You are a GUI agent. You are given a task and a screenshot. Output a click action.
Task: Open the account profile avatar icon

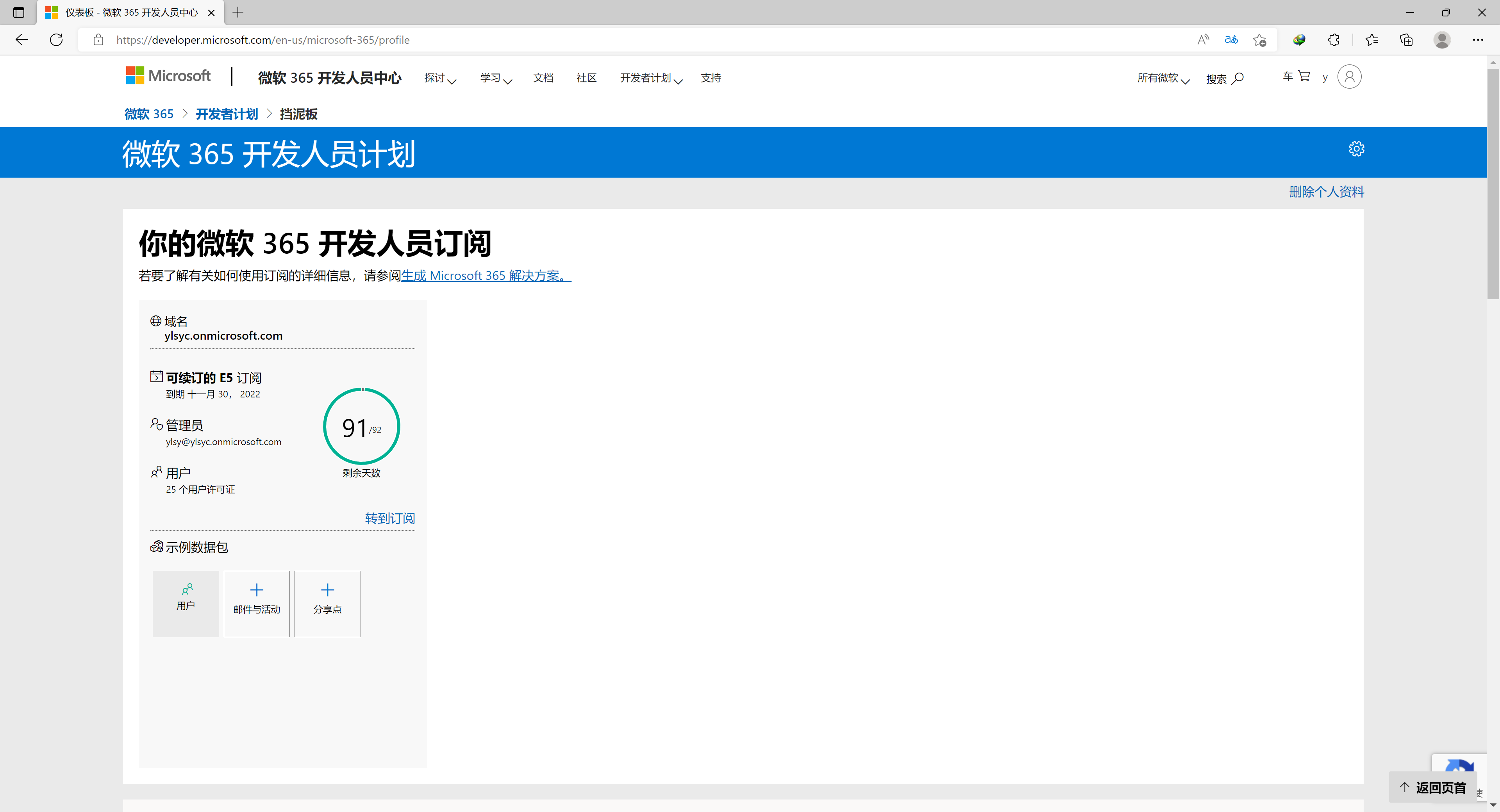1349,77
